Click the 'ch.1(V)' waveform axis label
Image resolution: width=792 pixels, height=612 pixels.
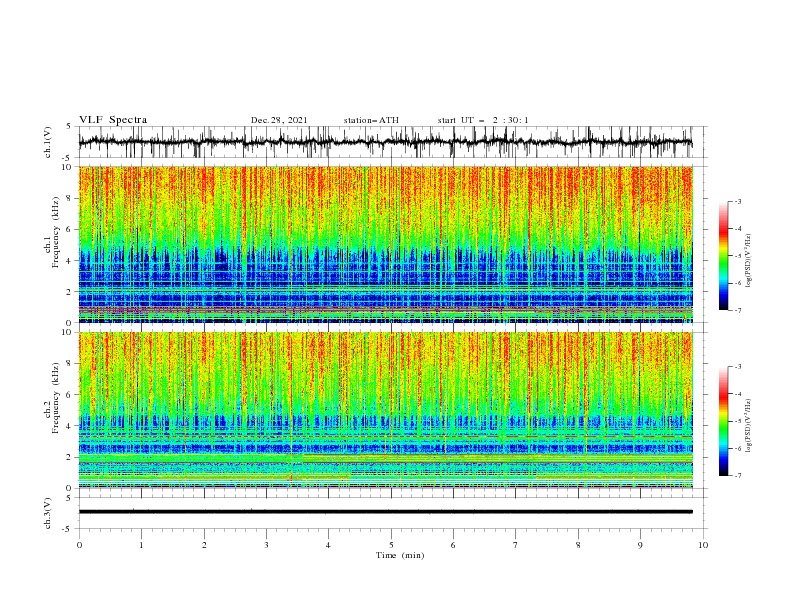click(x=48, y=142)
